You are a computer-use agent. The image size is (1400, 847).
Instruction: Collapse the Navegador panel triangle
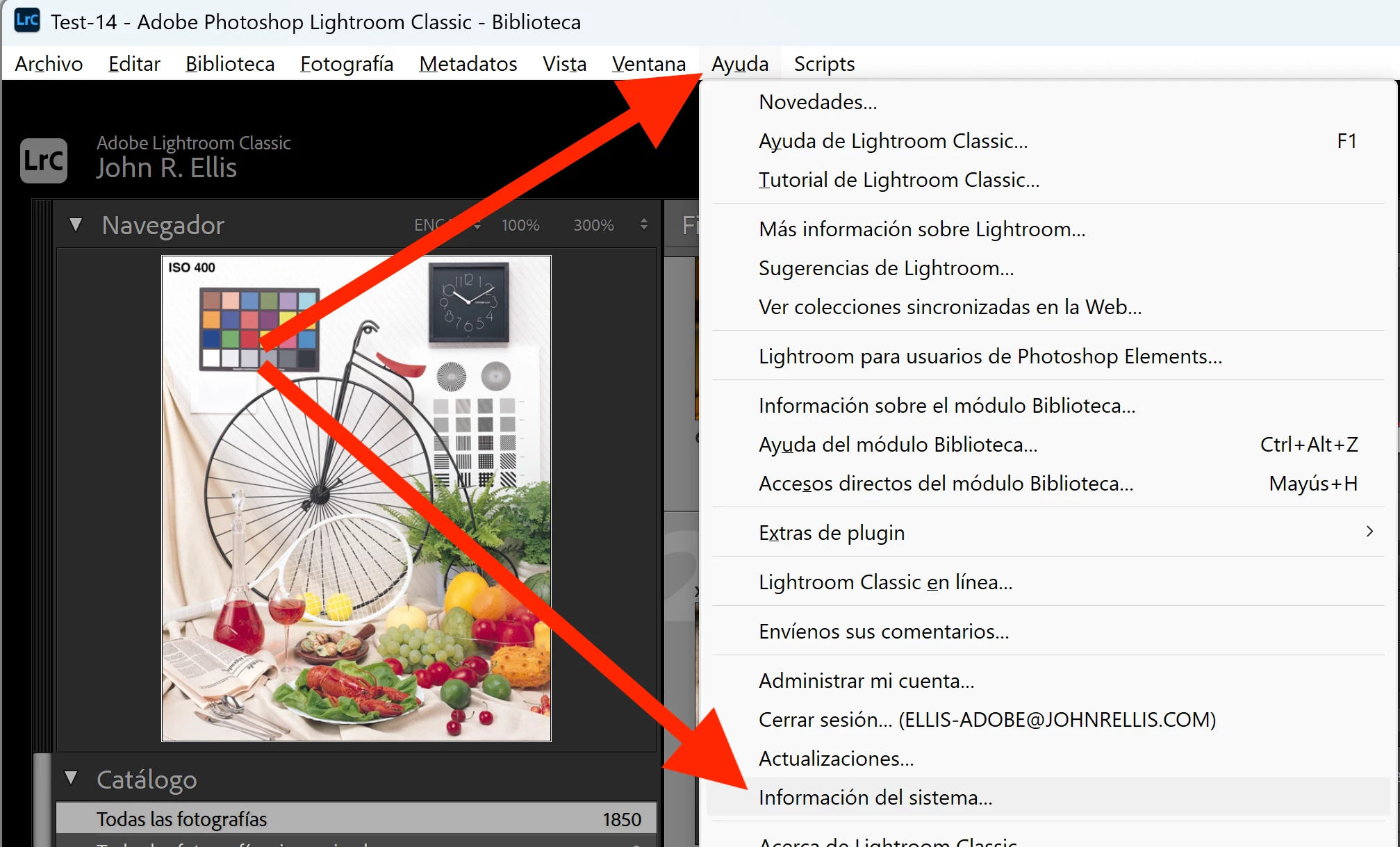point(76,225)
